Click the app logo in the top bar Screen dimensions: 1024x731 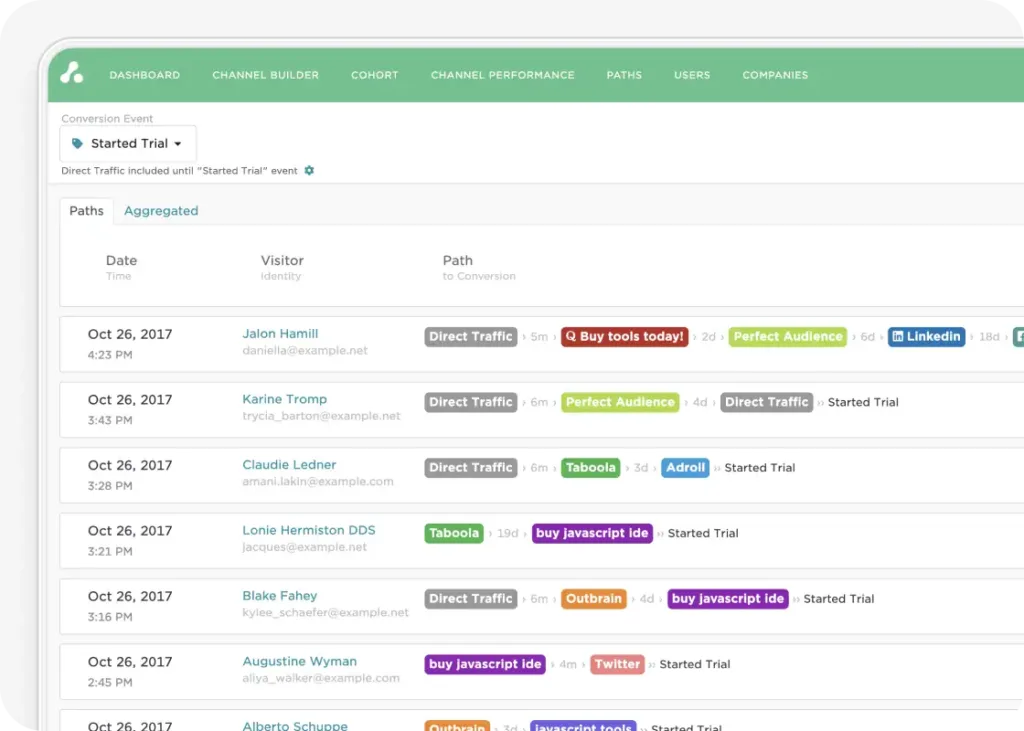71,73
